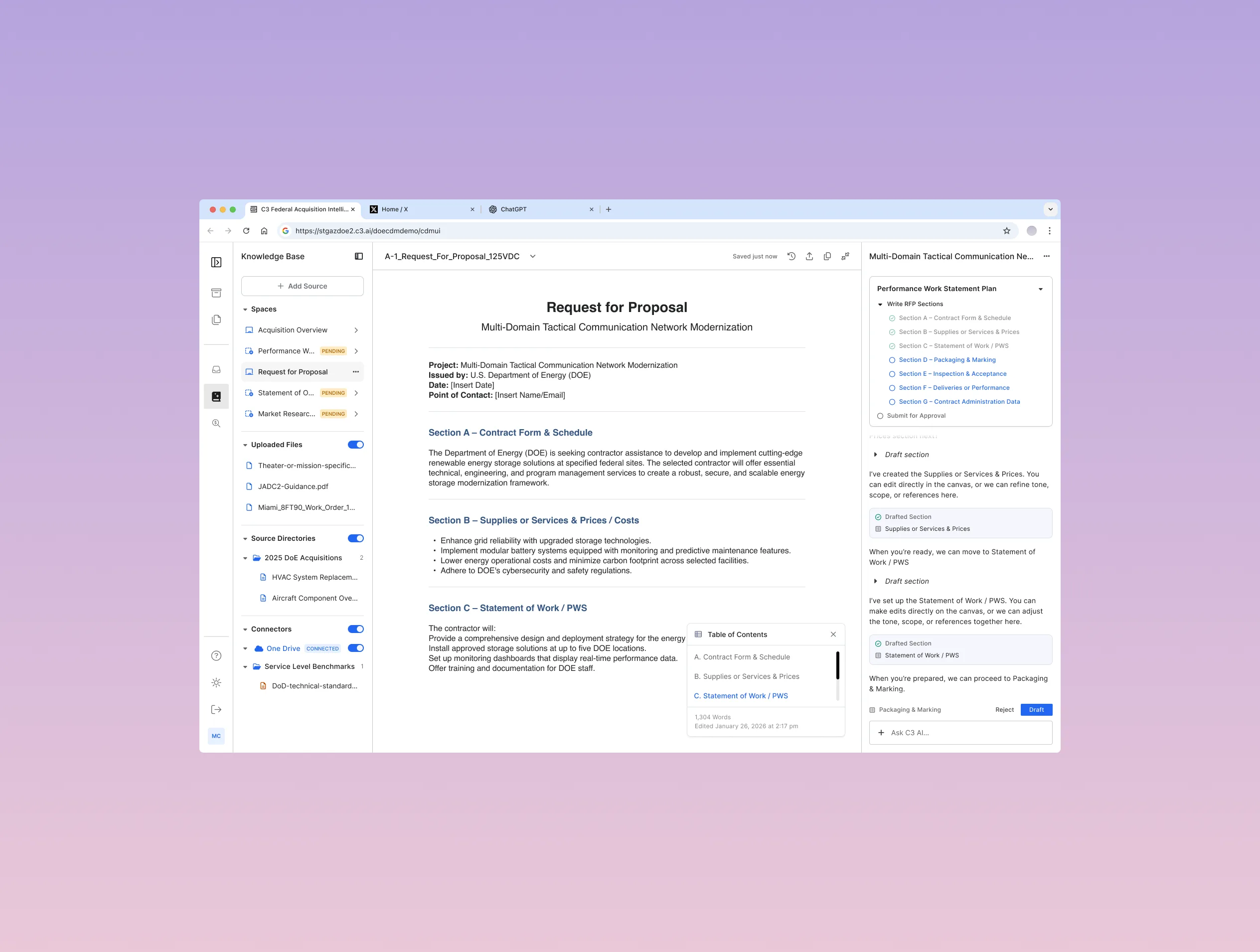Collapse the Knowledge Base panel icon
This screenshot has height=952, width=1260.
click(359, 256)
